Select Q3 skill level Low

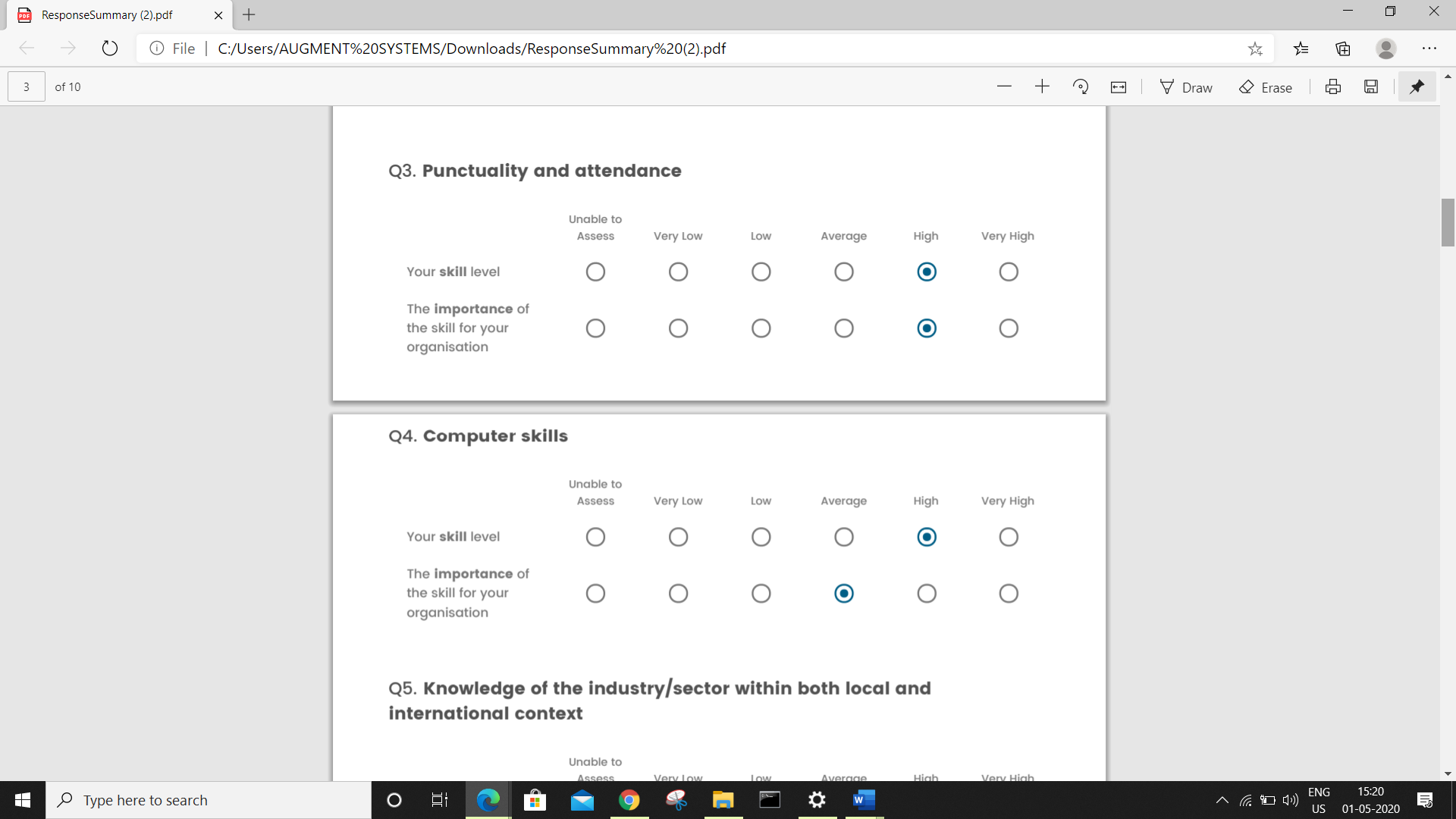click(761, 271)
